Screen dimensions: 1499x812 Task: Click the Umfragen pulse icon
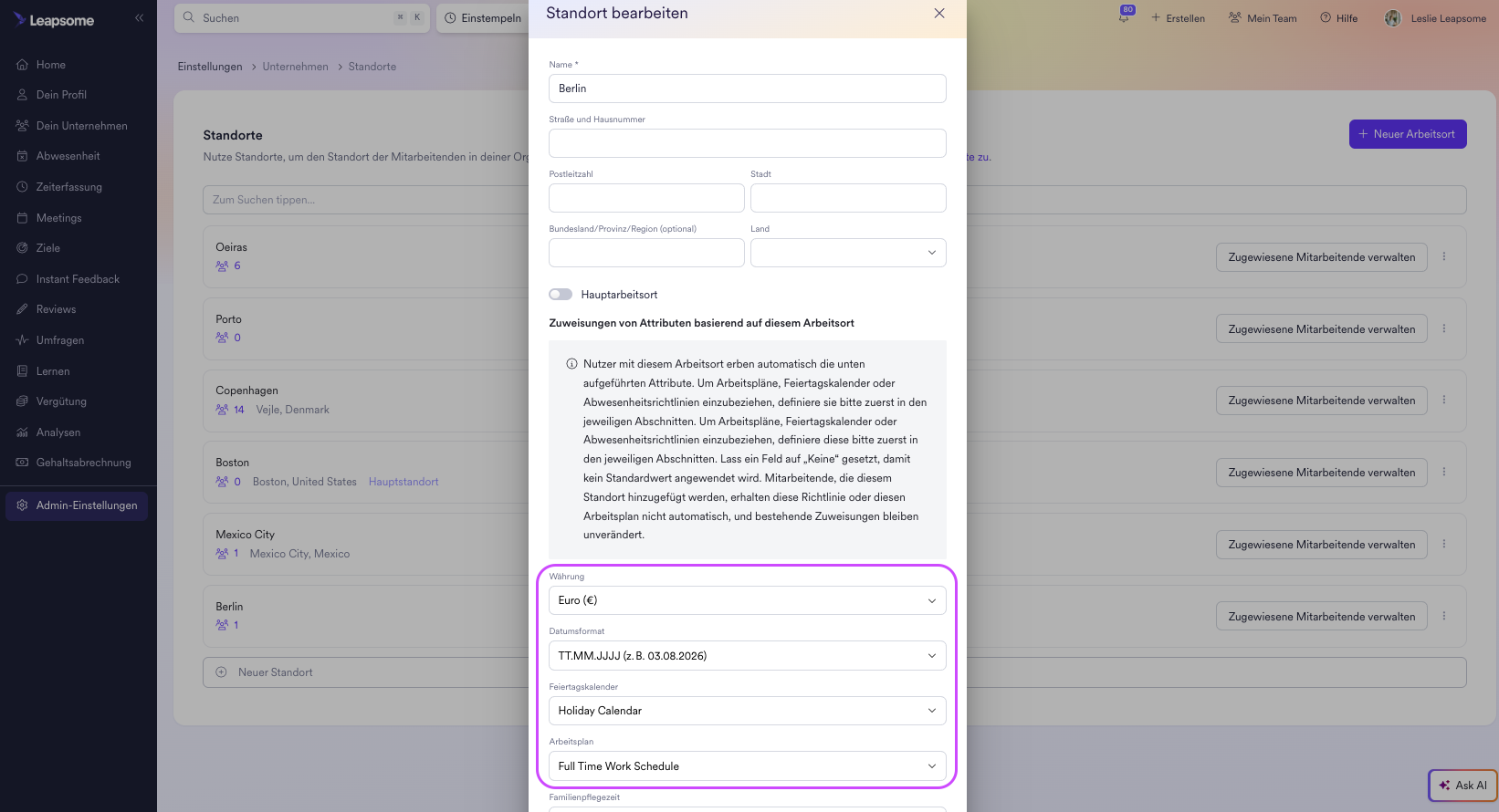click(x=22, y=340)
